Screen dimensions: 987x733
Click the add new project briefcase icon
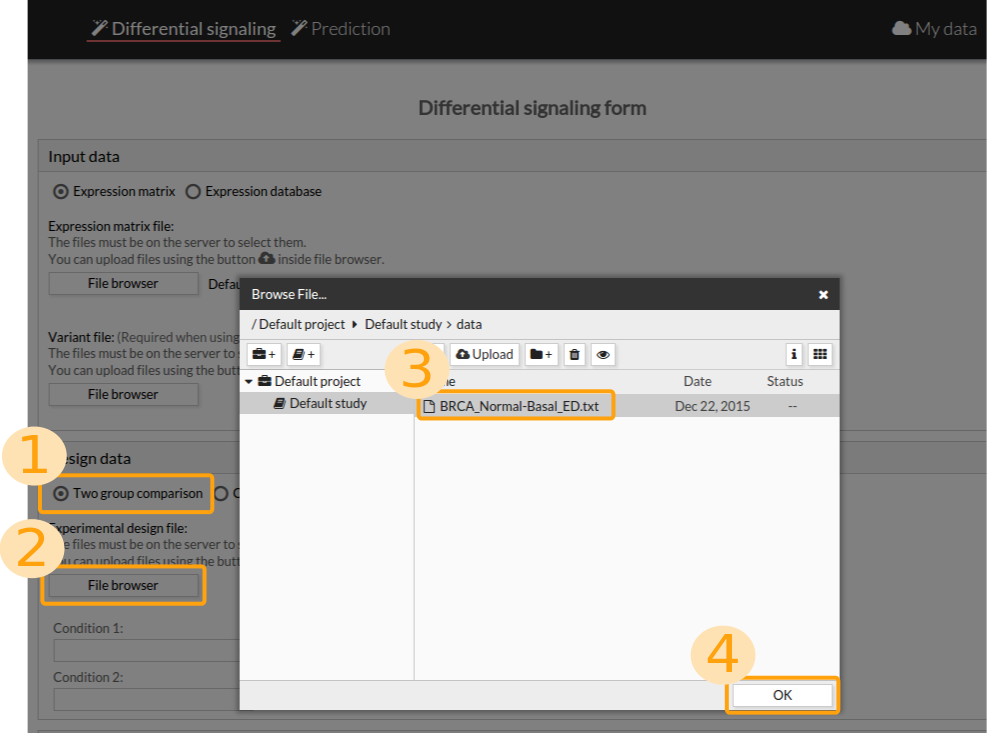(x=264, y=354)
